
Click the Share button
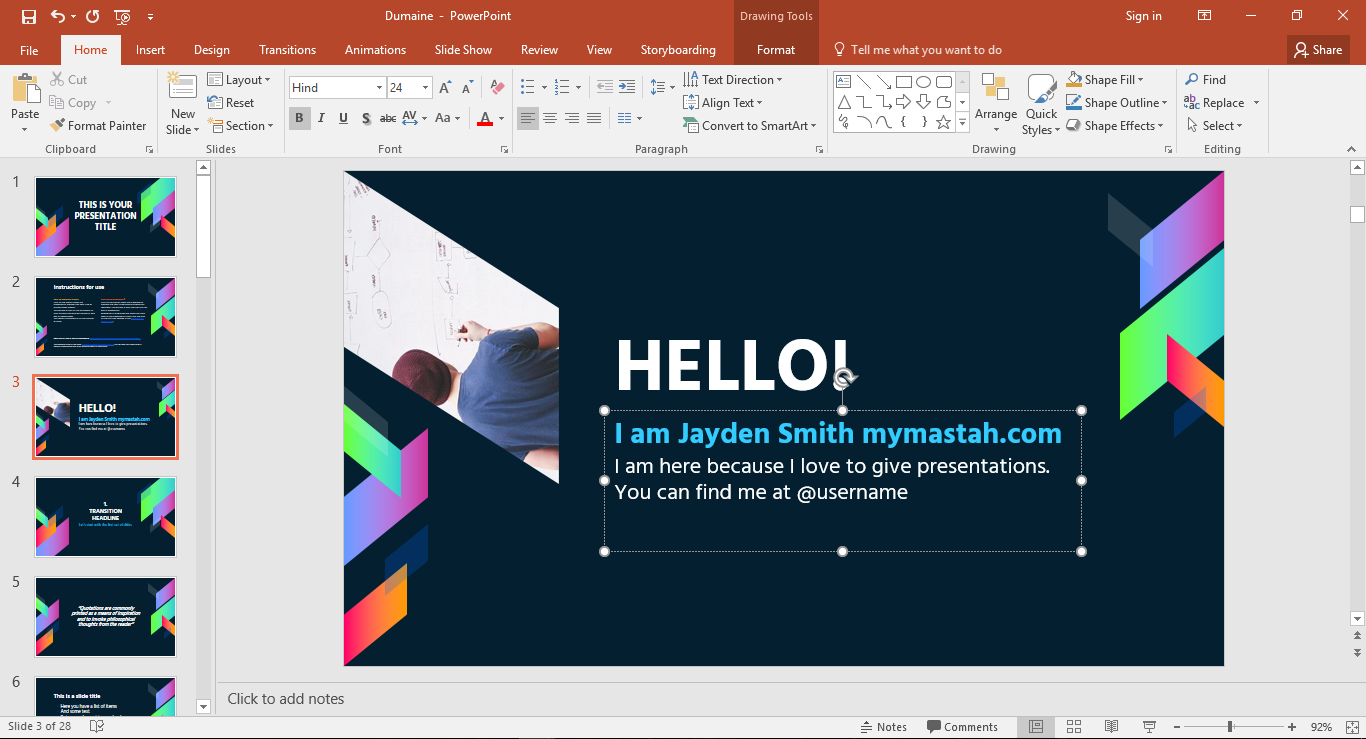(x=1318, y=50)
